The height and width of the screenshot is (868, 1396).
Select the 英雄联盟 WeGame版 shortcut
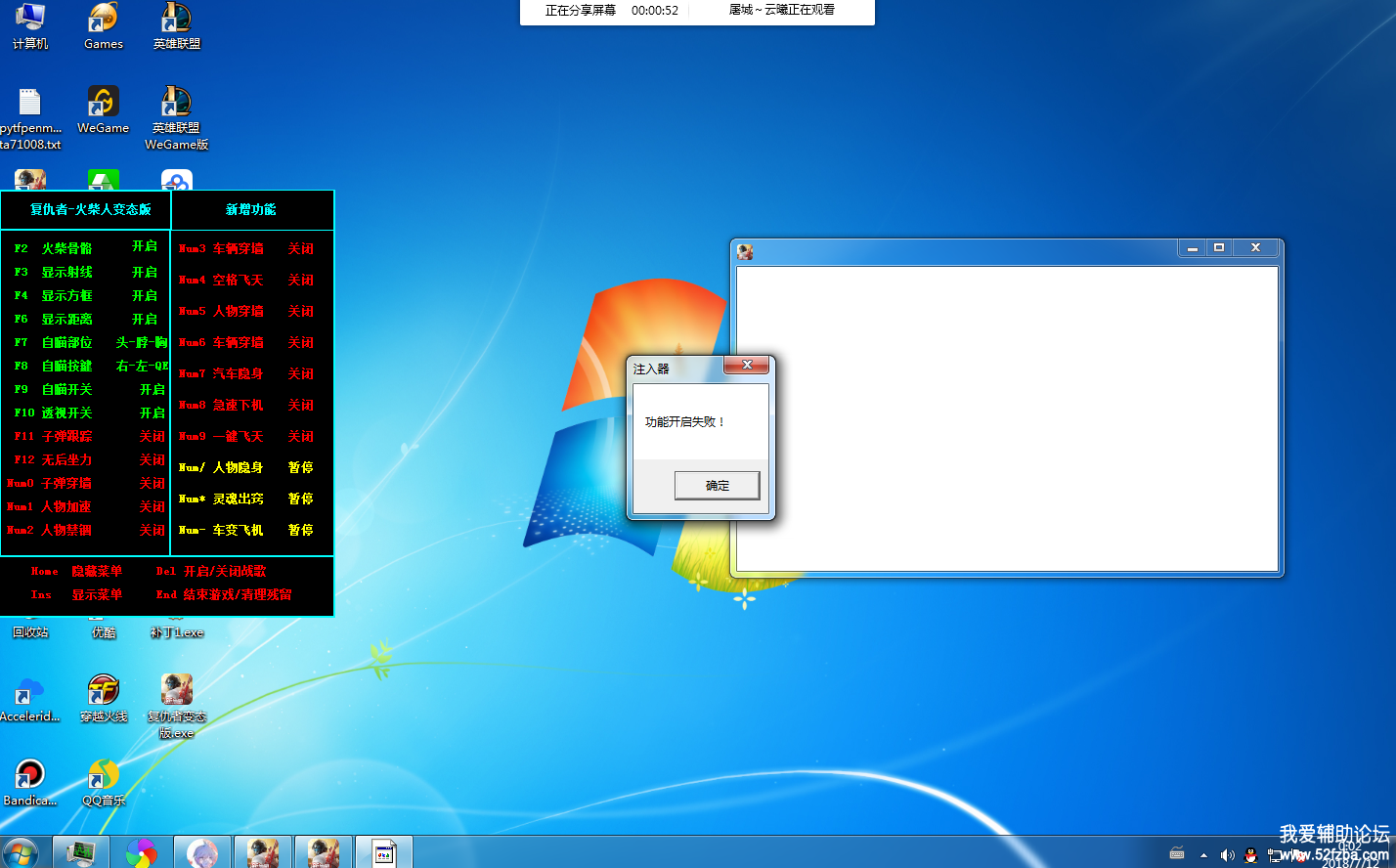[x=176, y=118]
